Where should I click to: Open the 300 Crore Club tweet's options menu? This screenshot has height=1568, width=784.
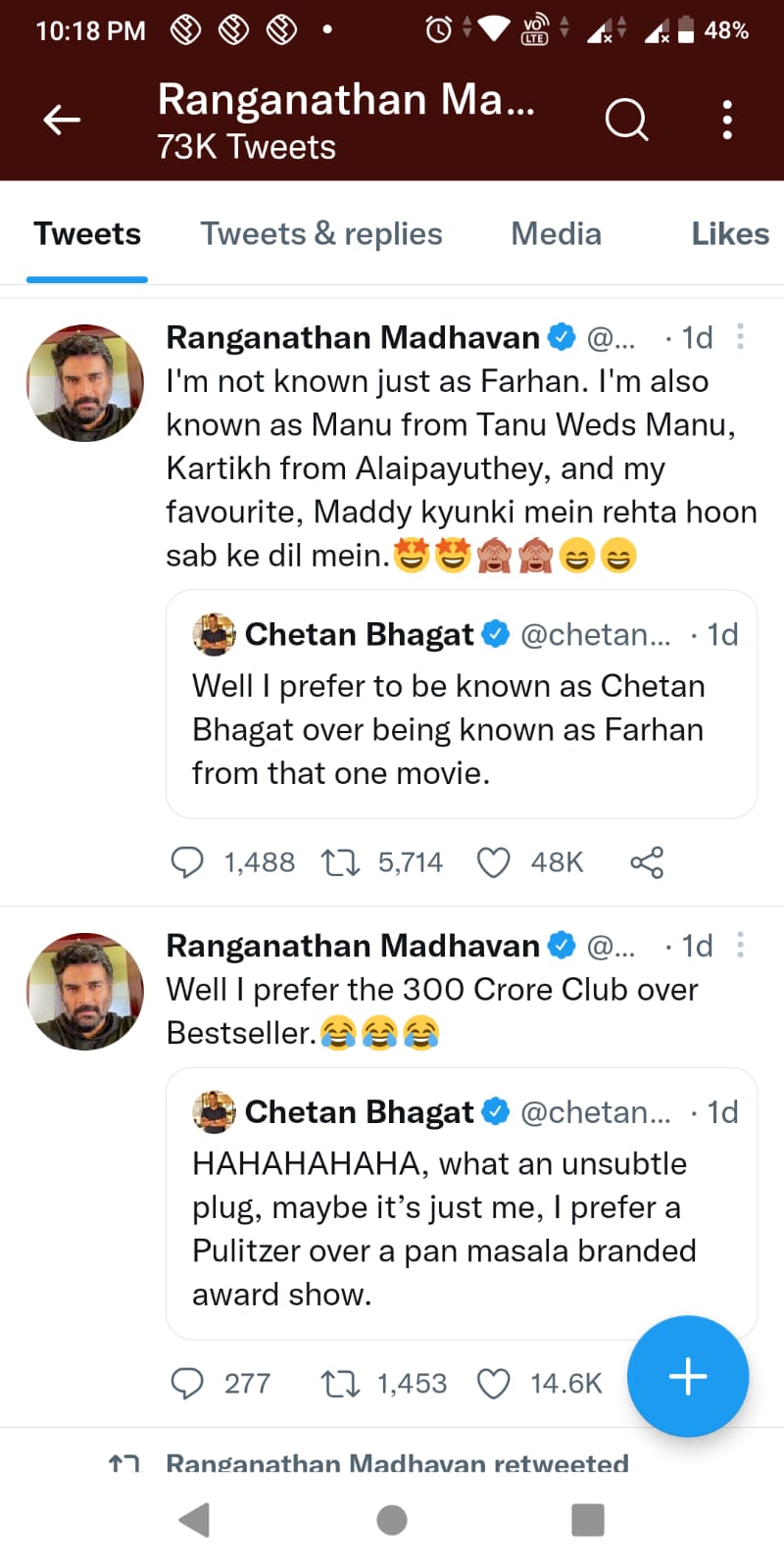740,945
